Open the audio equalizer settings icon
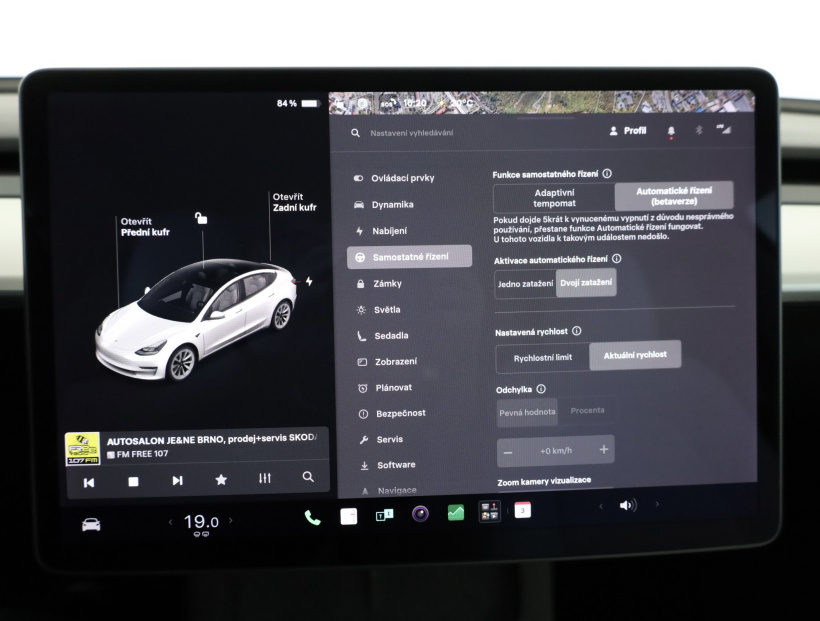 265,478
